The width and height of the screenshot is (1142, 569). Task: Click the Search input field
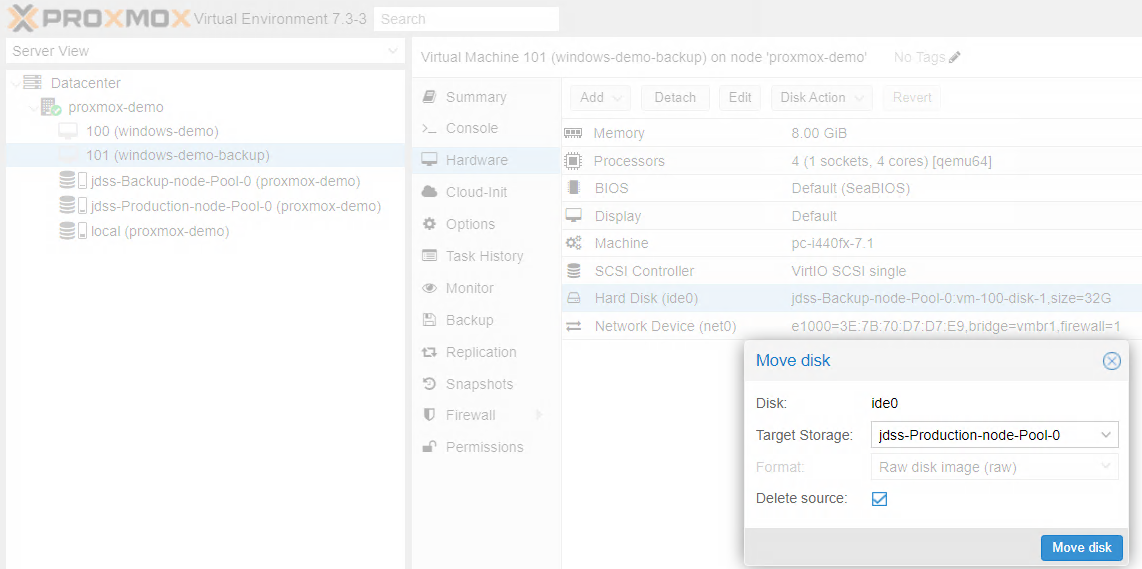click(x=466, y=19)
